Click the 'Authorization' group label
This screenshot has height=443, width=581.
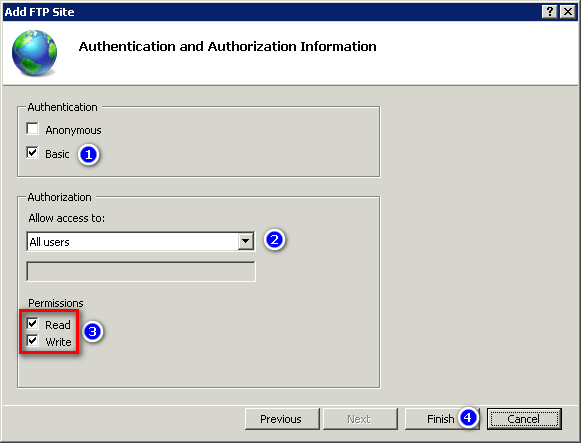click(x=60, y=197)
